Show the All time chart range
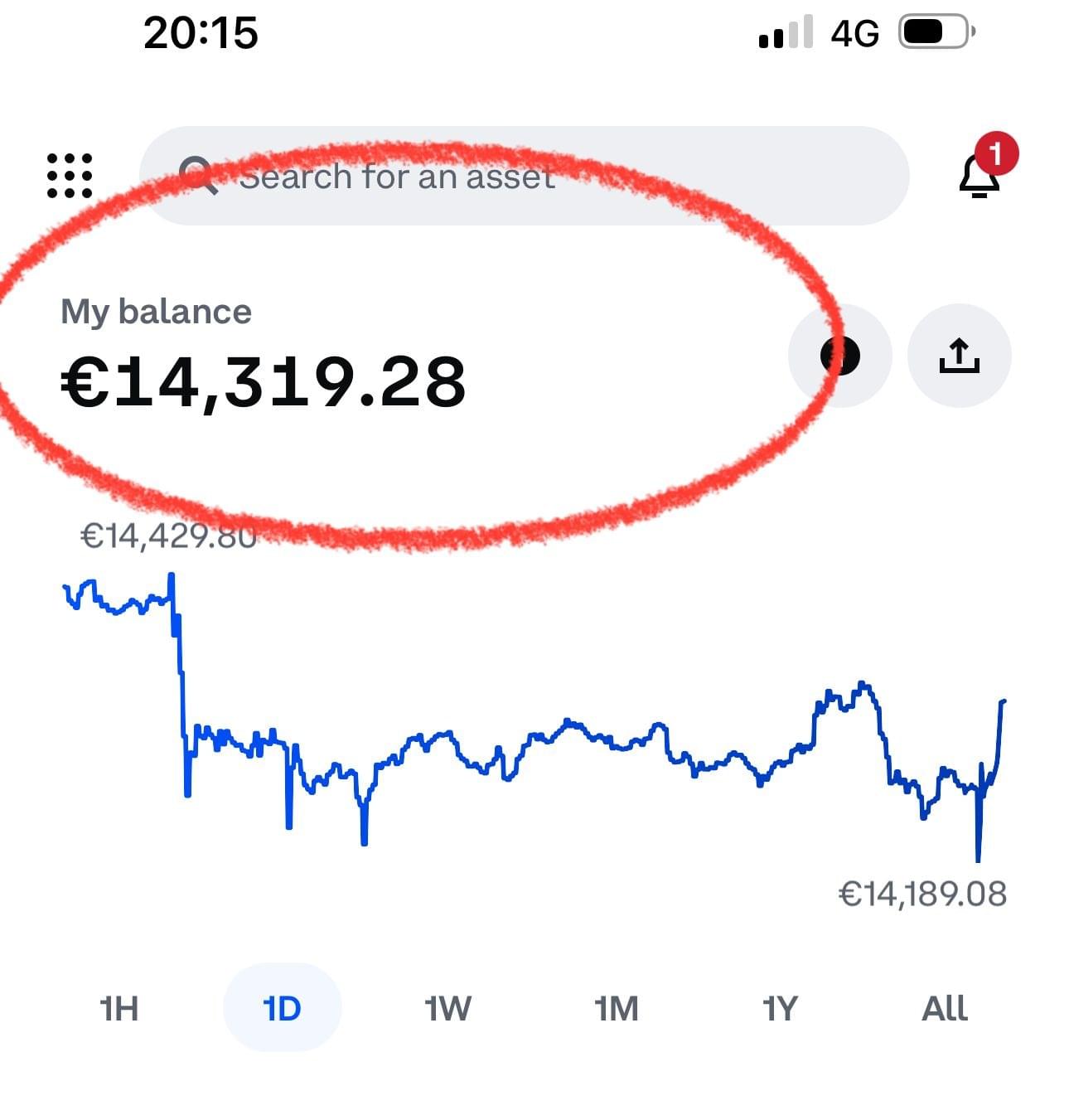The height and width of the screenshot is (1120, 1069). tap(944, 1008)
